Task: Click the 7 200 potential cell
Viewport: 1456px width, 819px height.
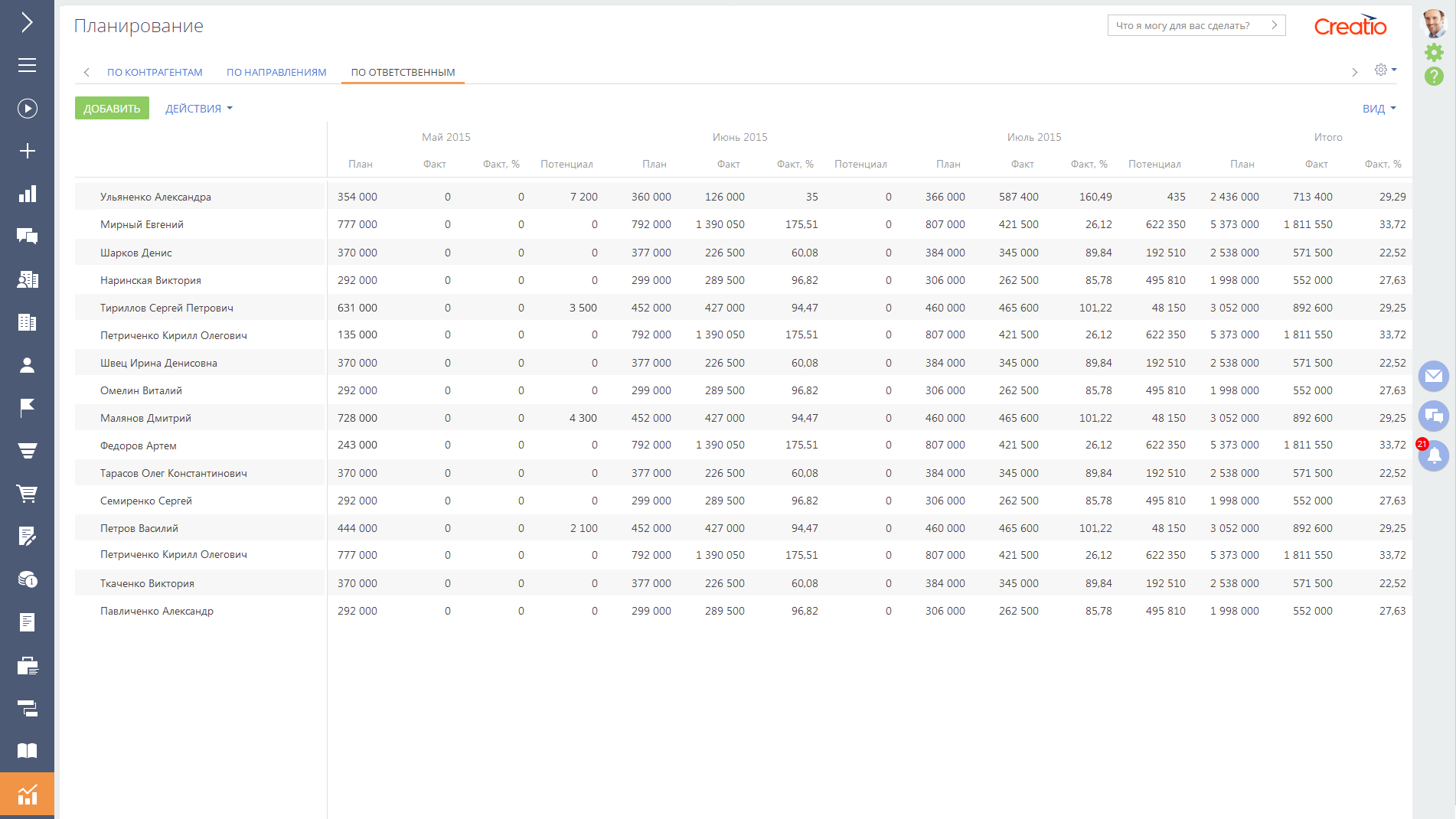Action: [583, 197]
